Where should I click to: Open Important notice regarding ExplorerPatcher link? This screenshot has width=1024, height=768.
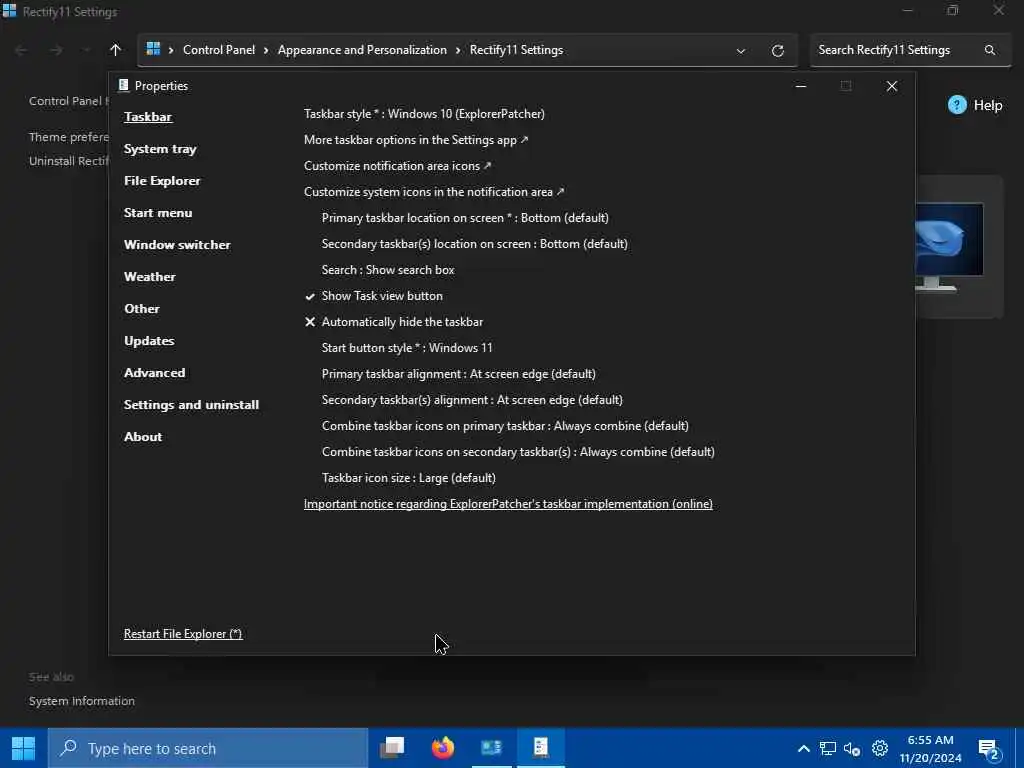tap(508, 504)
